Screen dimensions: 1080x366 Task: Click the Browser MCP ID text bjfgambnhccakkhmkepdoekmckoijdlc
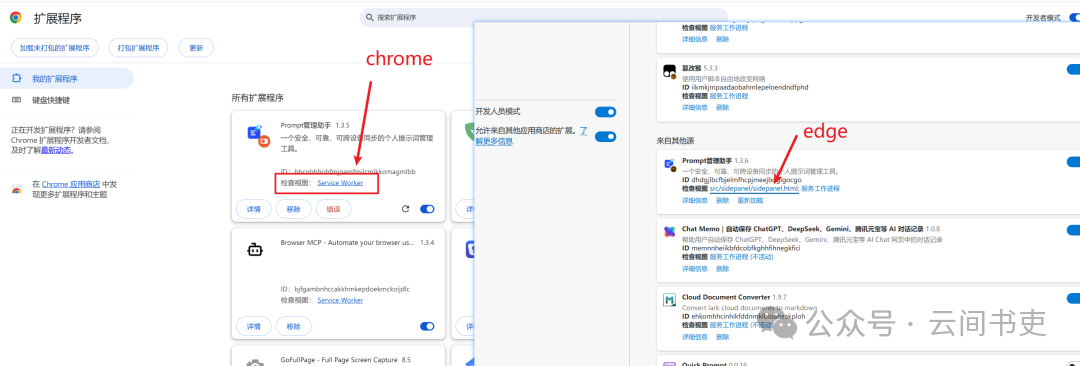pyautogui.click(x=352, y=289)
